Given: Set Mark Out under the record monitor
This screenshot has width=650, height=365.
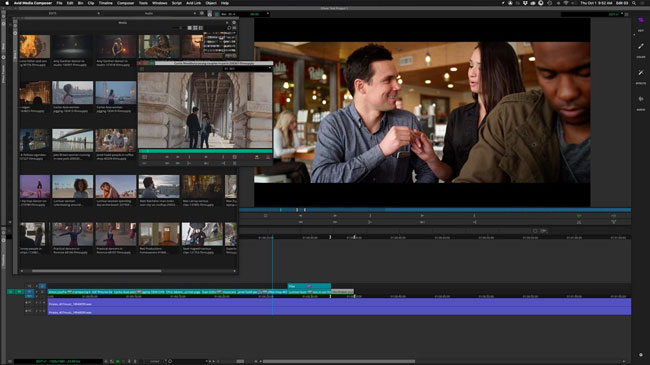Looking at the screenshot, I should (x=474, y=216).
